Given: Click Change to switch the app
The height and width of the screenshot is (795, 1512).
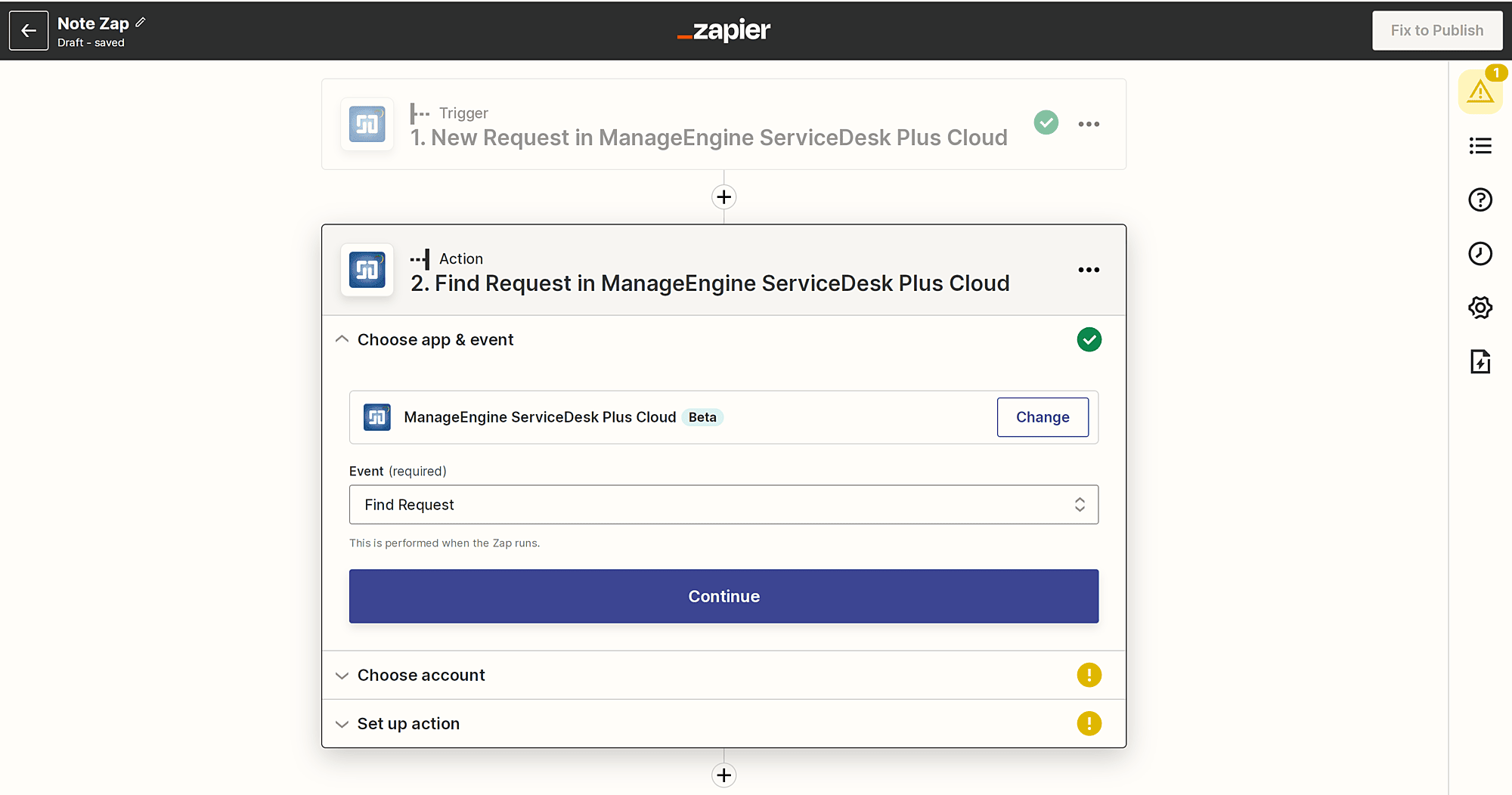Looking at the screenshot, I should 1043,417.
